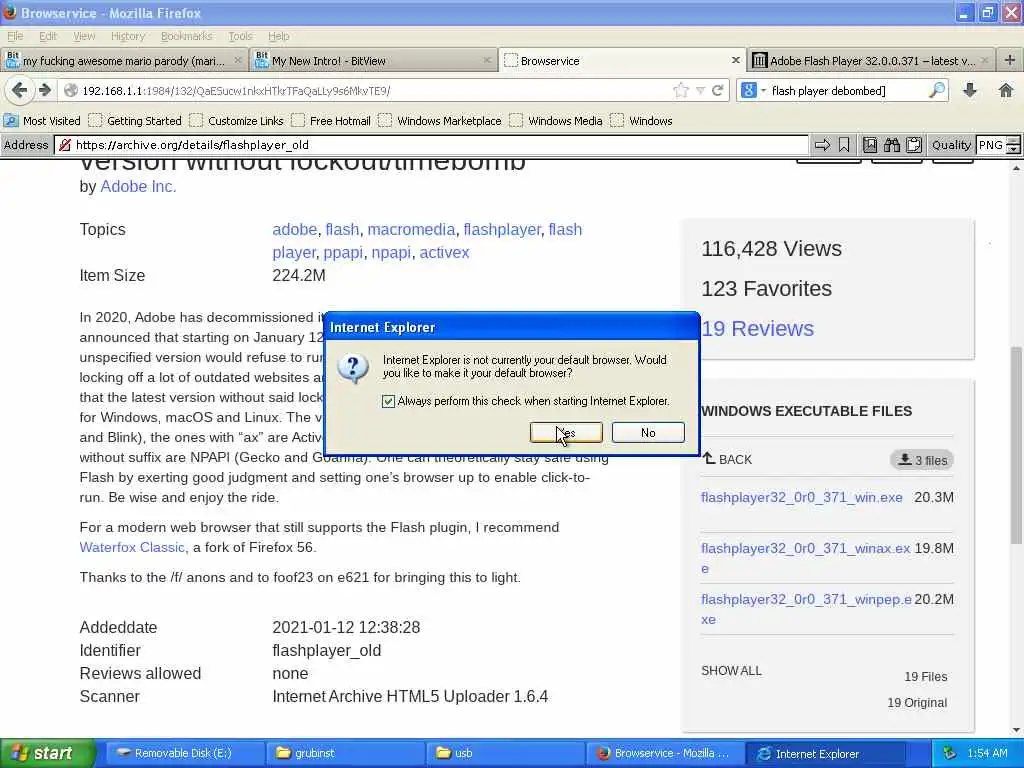Go to the Firefox home page icon

(x=1006, y=90)
